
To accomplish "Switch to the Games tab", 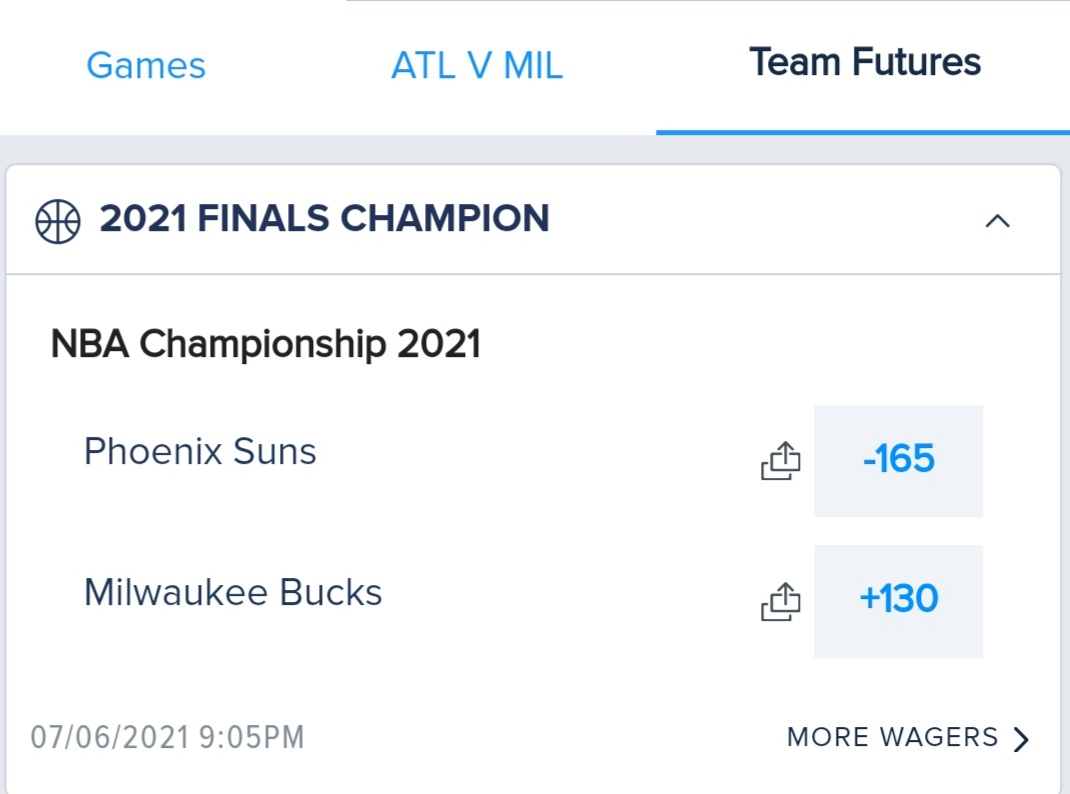I will (146, 65).
